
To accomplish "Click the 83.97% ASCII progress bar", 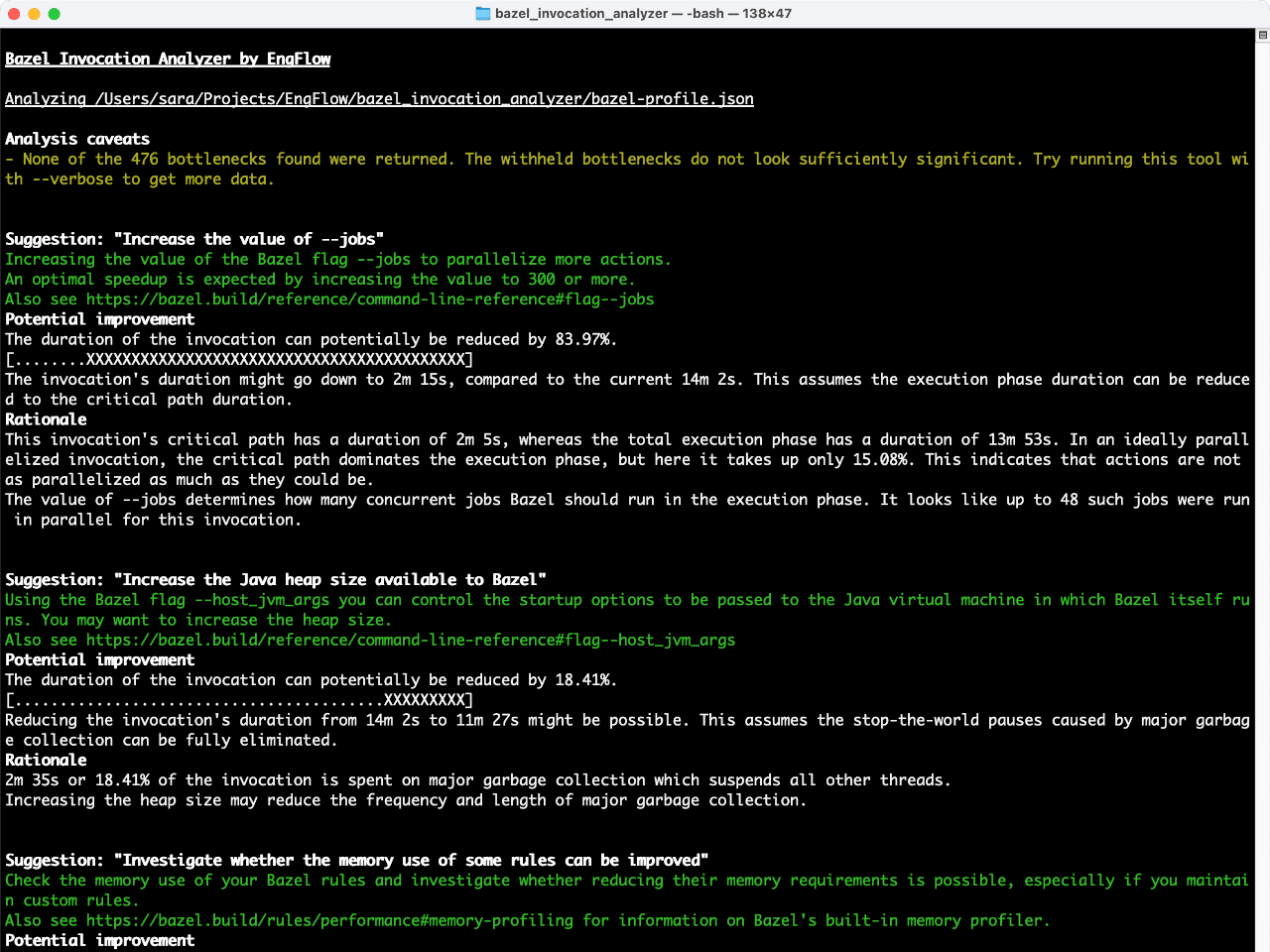I will pos(238,359).
